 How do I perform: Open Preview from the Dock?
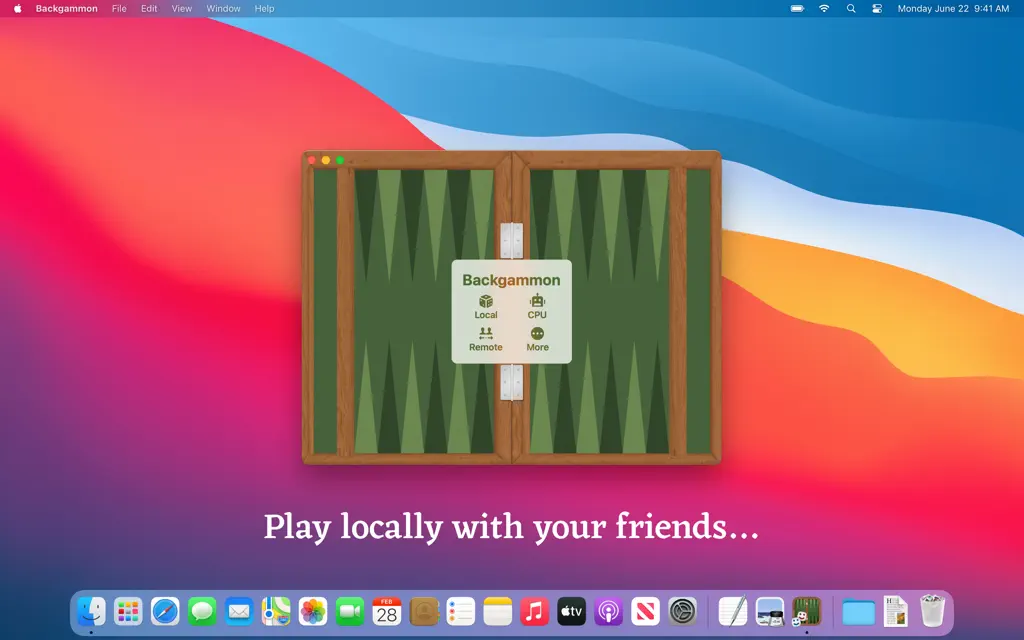coord(769,612)
